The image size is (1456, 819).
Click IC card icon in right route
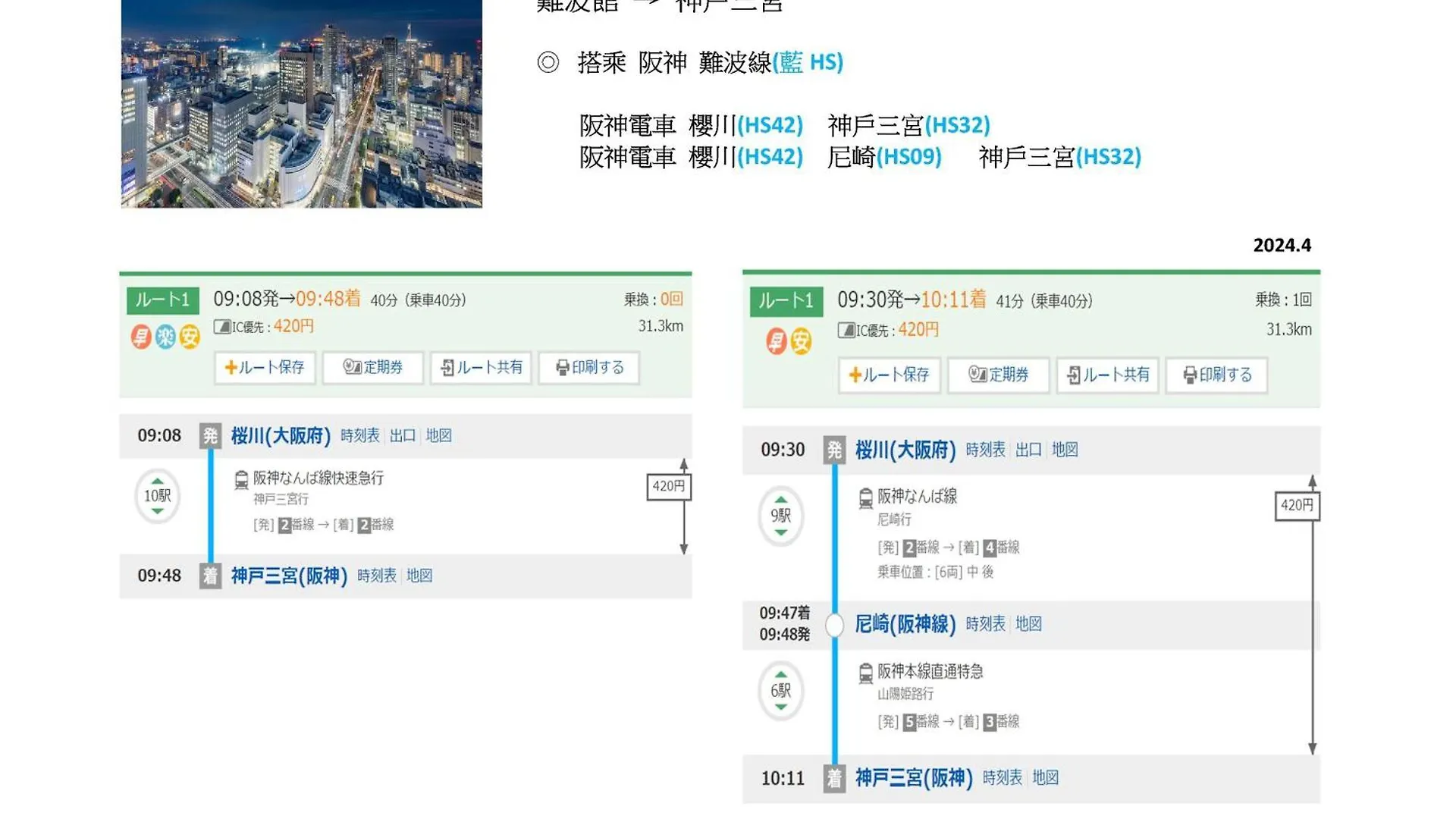(846, 331)
